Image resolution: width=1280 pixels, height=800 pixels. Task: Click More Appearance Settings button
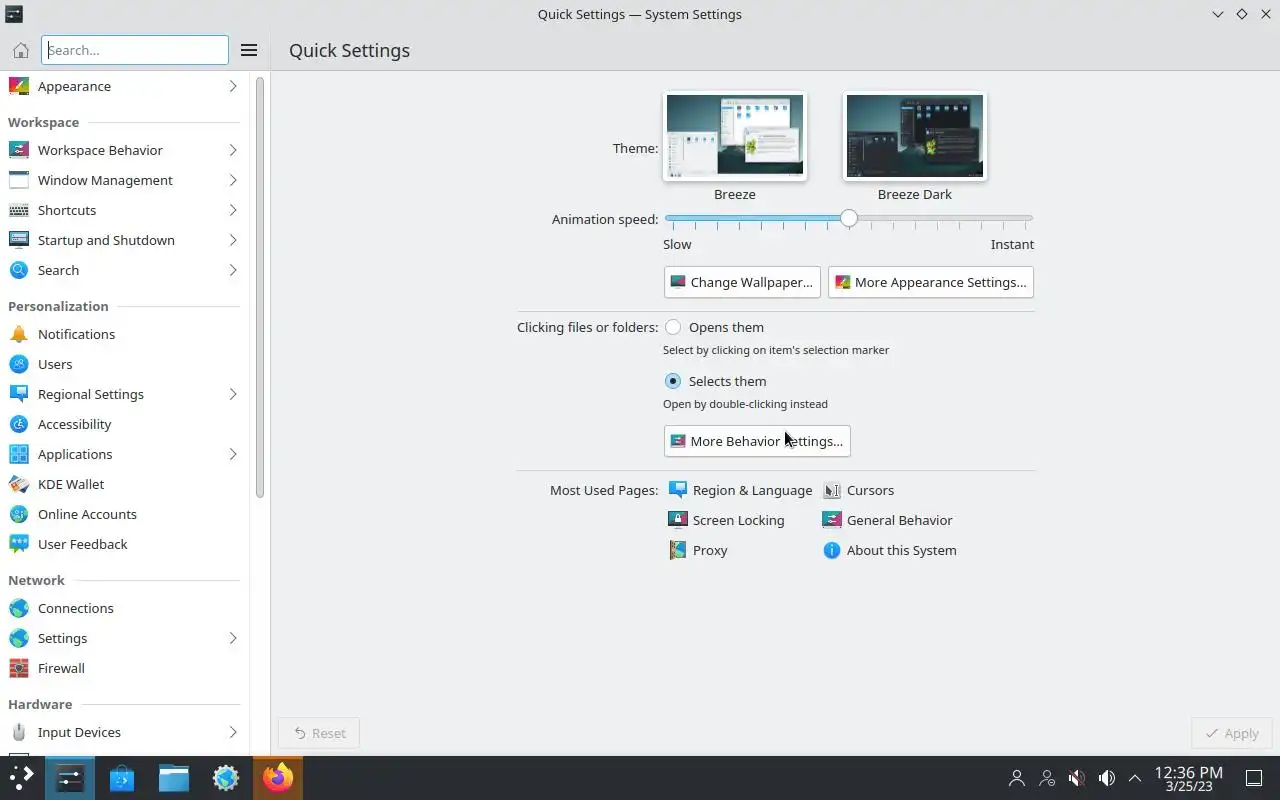tap(931, 282)
